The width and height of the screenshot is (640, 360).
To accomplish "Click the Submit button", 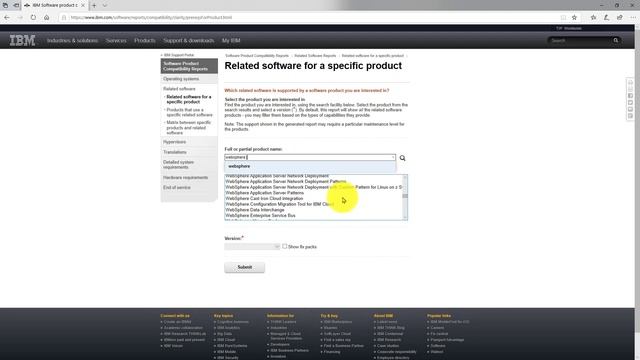I will point(244,267).
